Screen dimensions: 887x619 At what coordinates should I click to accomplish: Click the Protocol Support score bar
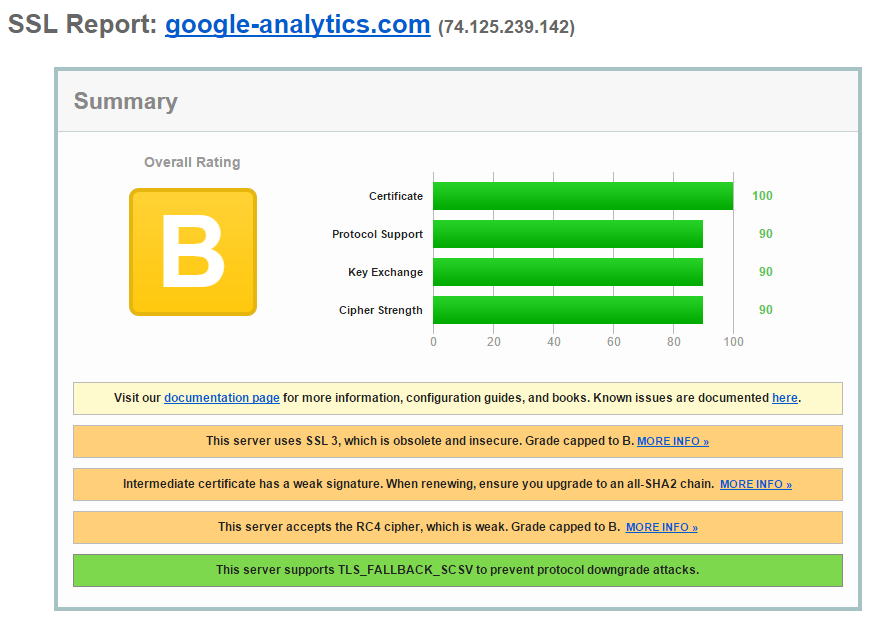click(x=567, y=234)
